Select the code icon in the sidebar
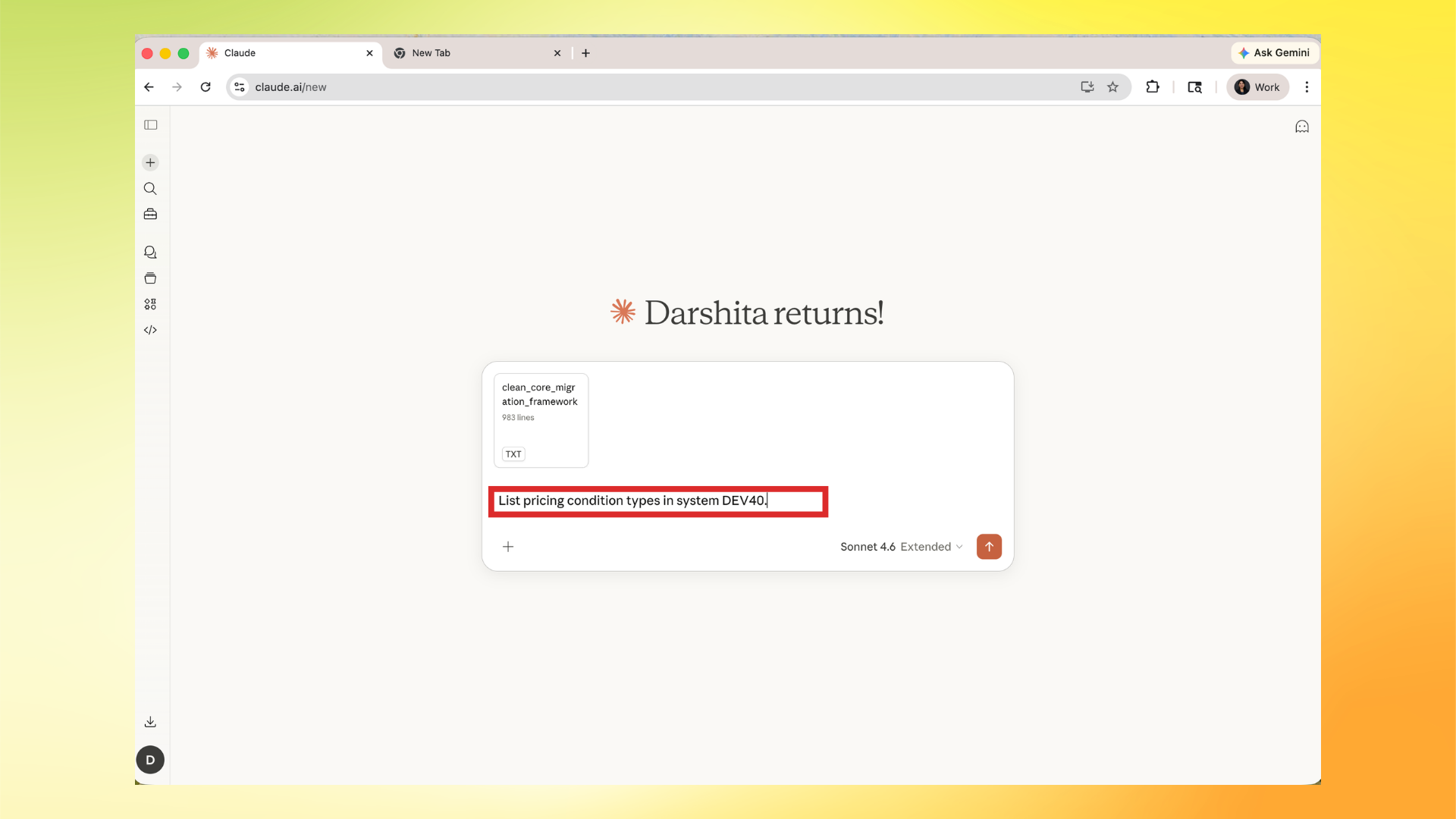Screen dimensions: 1456x819 click(150, 330)
